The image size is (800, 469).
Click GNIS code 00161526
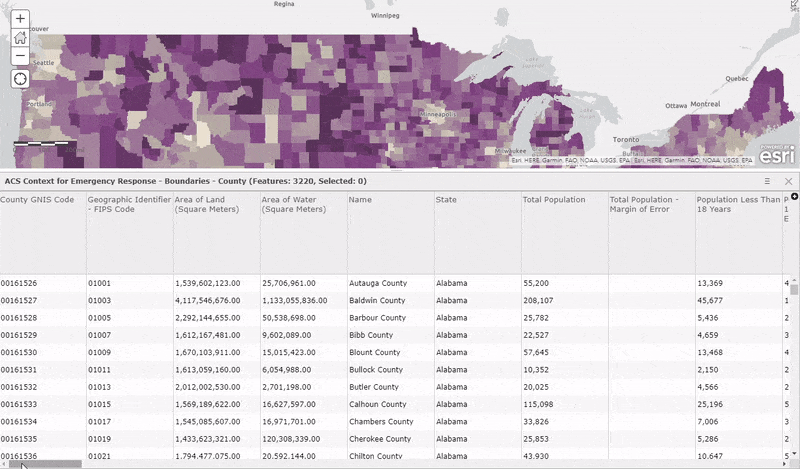point(19,283)
